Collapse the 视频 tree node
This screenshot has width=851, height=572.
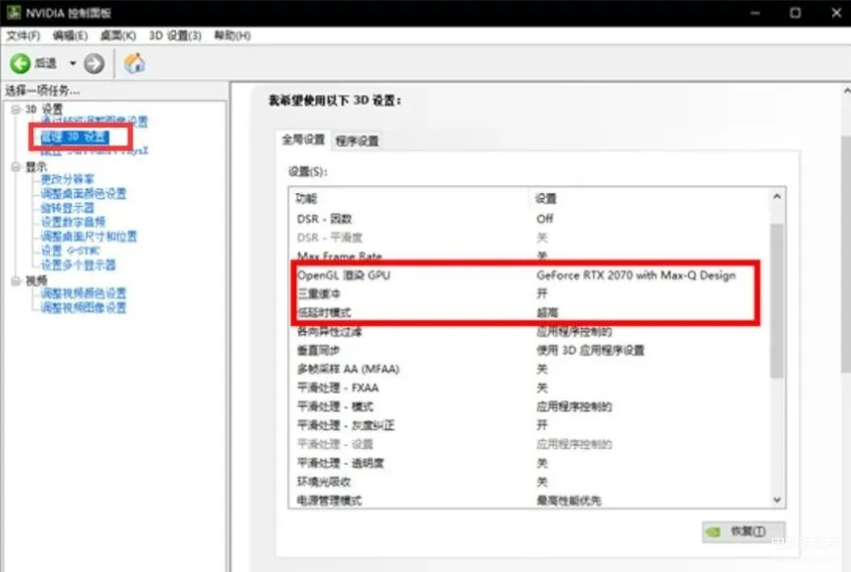pyautogui.click(x=16, y=281)
